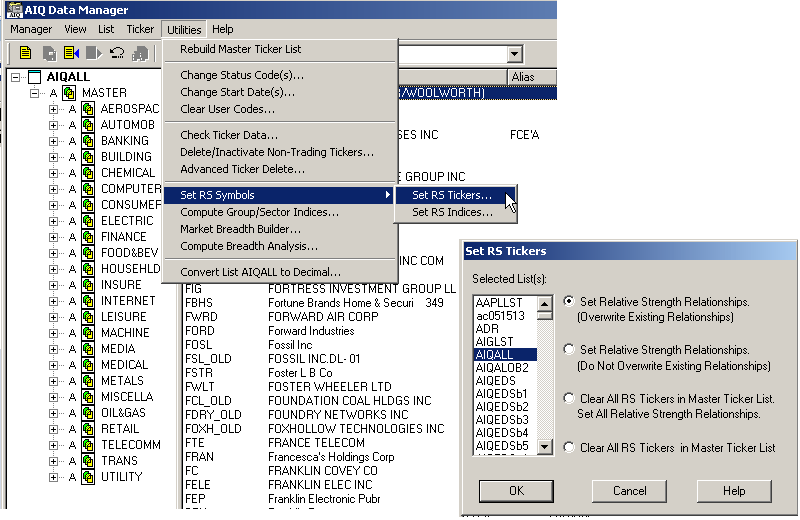This screenshot has height=520, width=800.
Task: Click the curved undo arrow toolbar icon
Action: 117,53
